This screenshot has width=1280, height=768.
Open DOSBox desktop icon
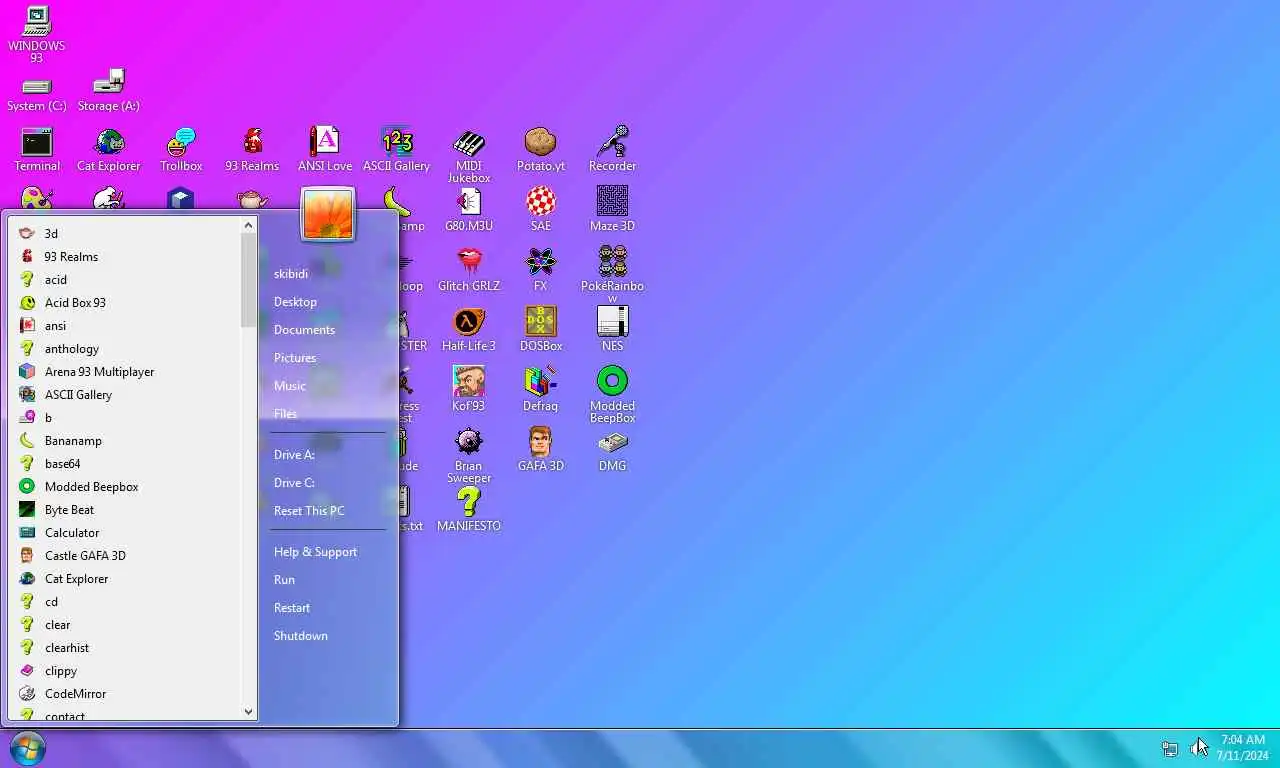click(x=541, y=329)
